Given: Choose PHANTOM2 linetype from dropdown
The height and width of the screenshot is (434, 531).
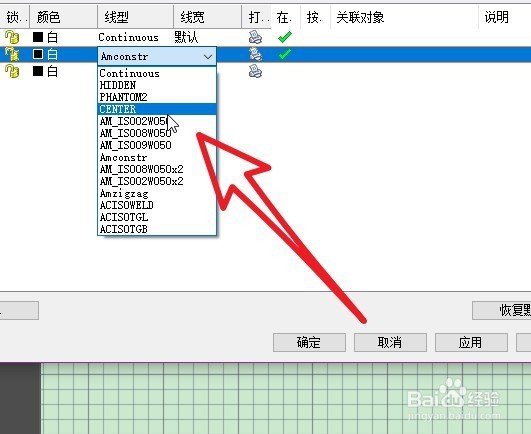Looking at the screenshot, I should [x=157, y=97].
